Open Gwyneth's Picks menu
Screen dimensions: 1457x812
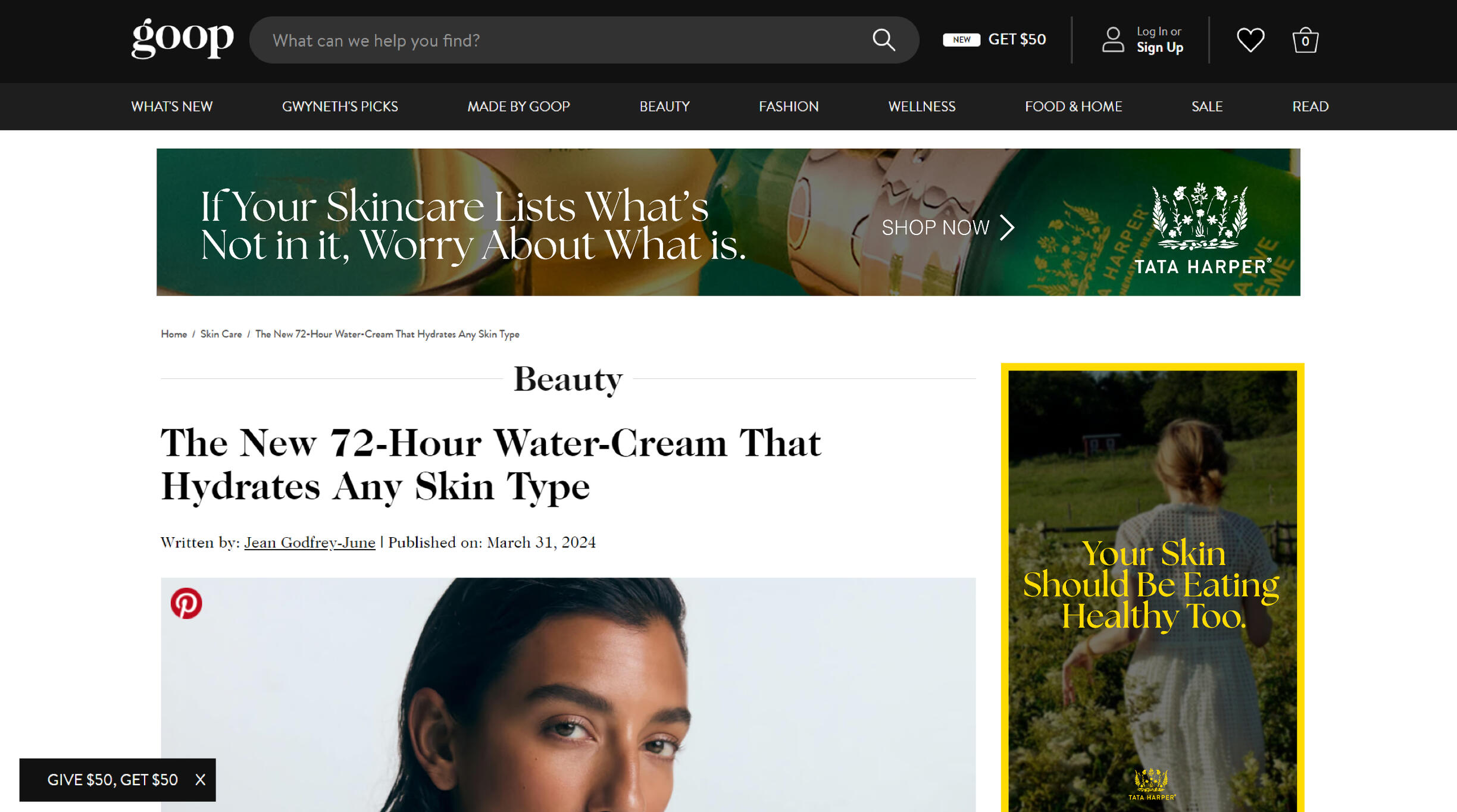click(340, 106)
